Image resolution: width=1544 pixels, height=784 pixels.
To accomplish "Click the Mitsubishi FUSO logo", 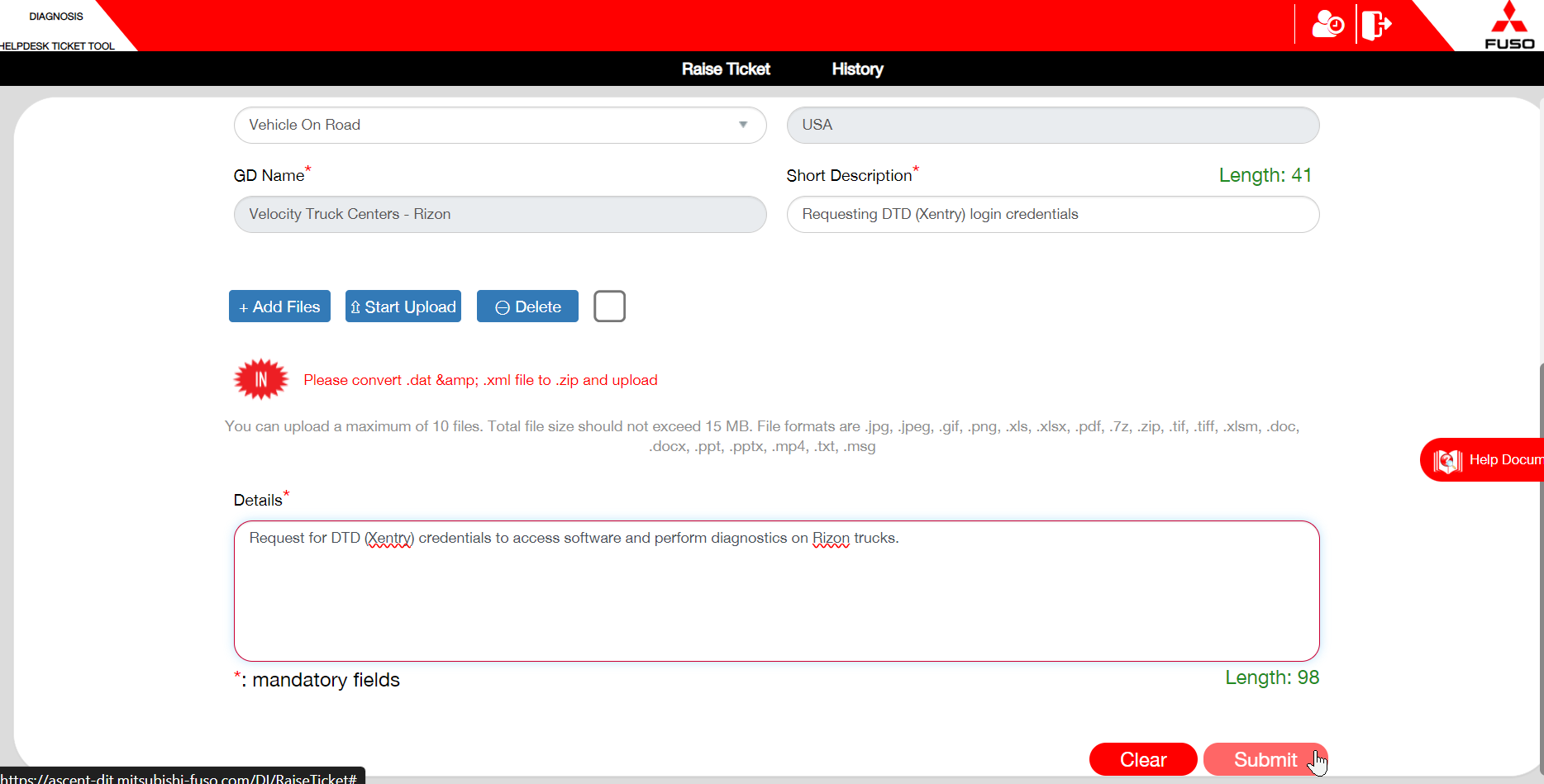I will (x=1508, y=26).
